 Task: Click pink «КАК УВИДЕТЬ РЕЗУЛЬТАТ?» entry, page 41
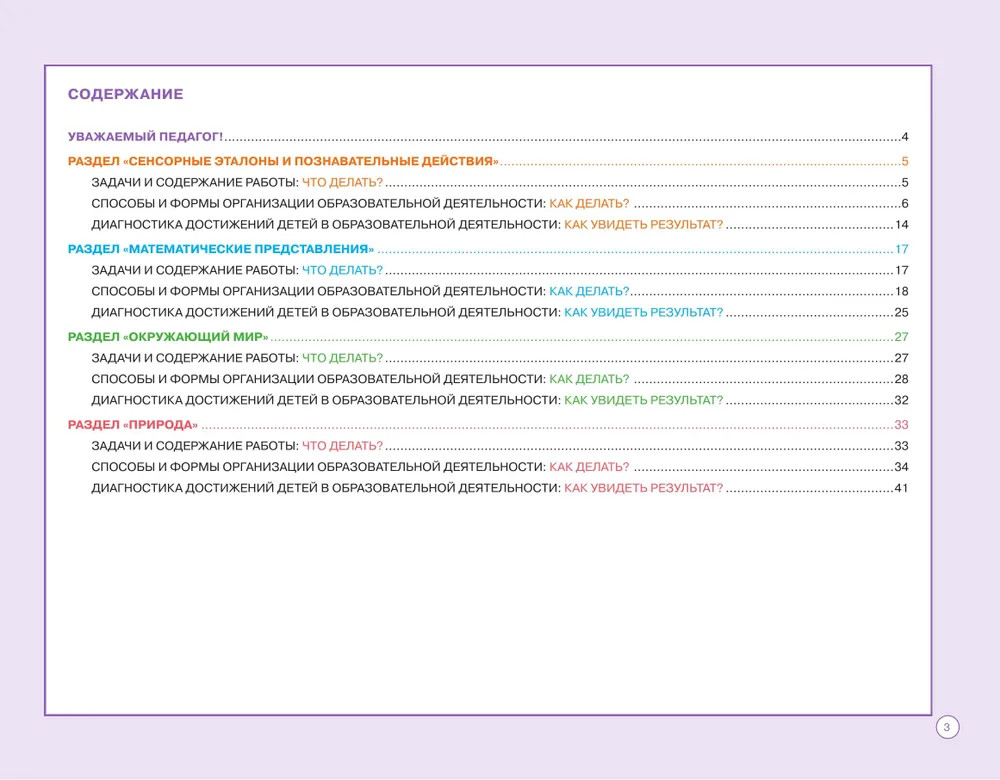tap(643, 488)
